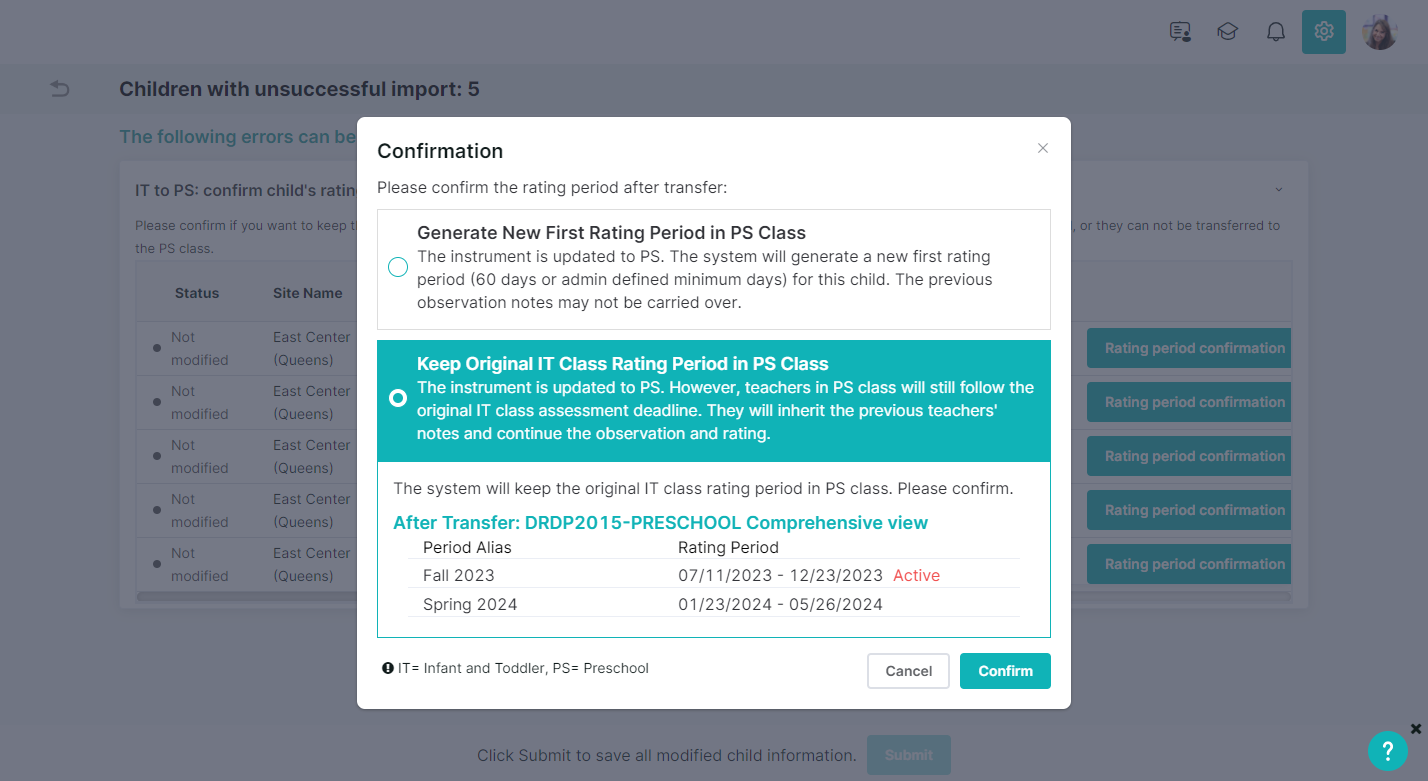Click the Cancel button in dialog

908,671
